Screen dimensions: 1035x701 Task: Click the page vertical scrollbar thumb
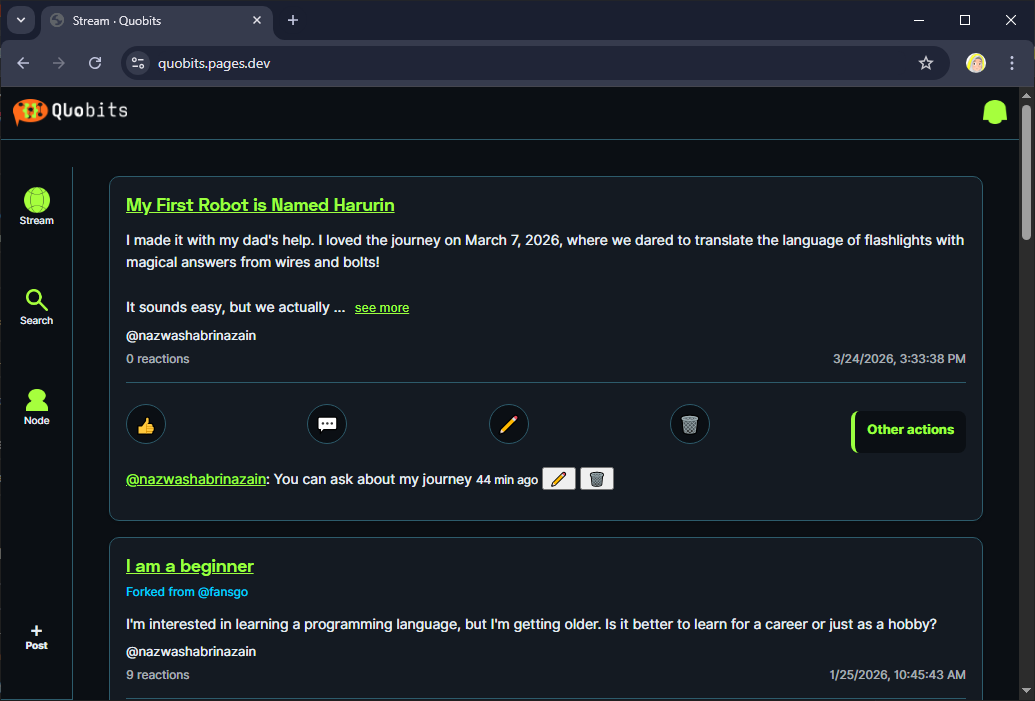tap(1026, 173)
